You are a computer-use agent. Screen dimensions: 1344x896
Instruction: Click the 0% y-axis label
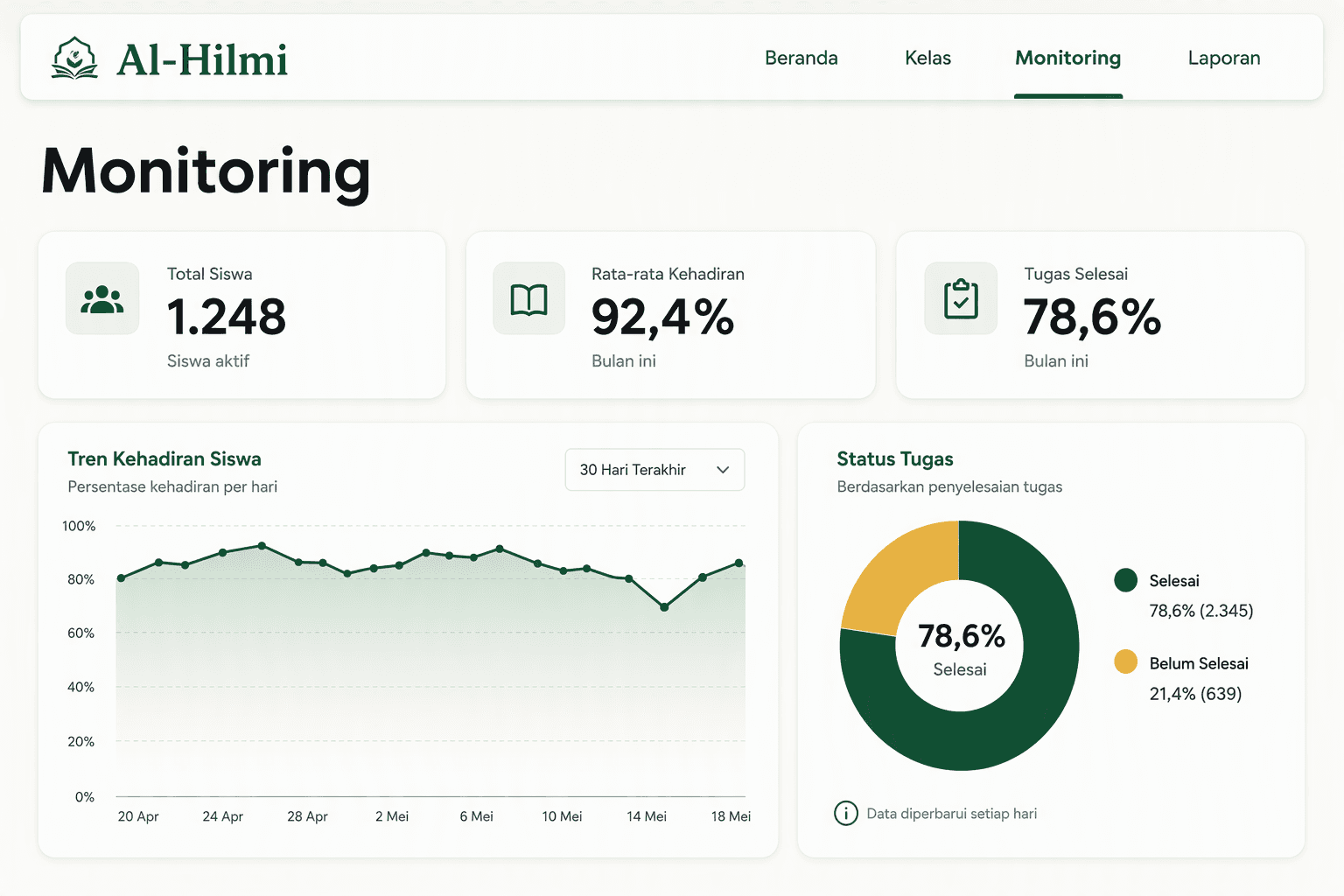(x=85, y=797)
